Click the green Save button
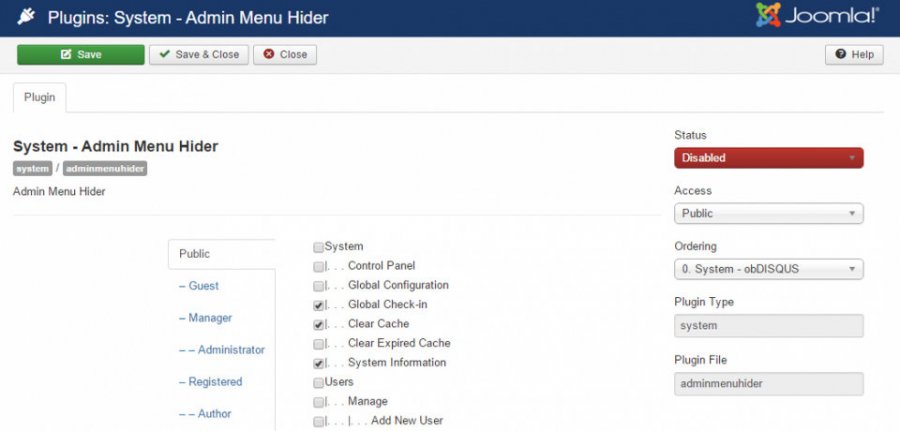 click(80, 54)
